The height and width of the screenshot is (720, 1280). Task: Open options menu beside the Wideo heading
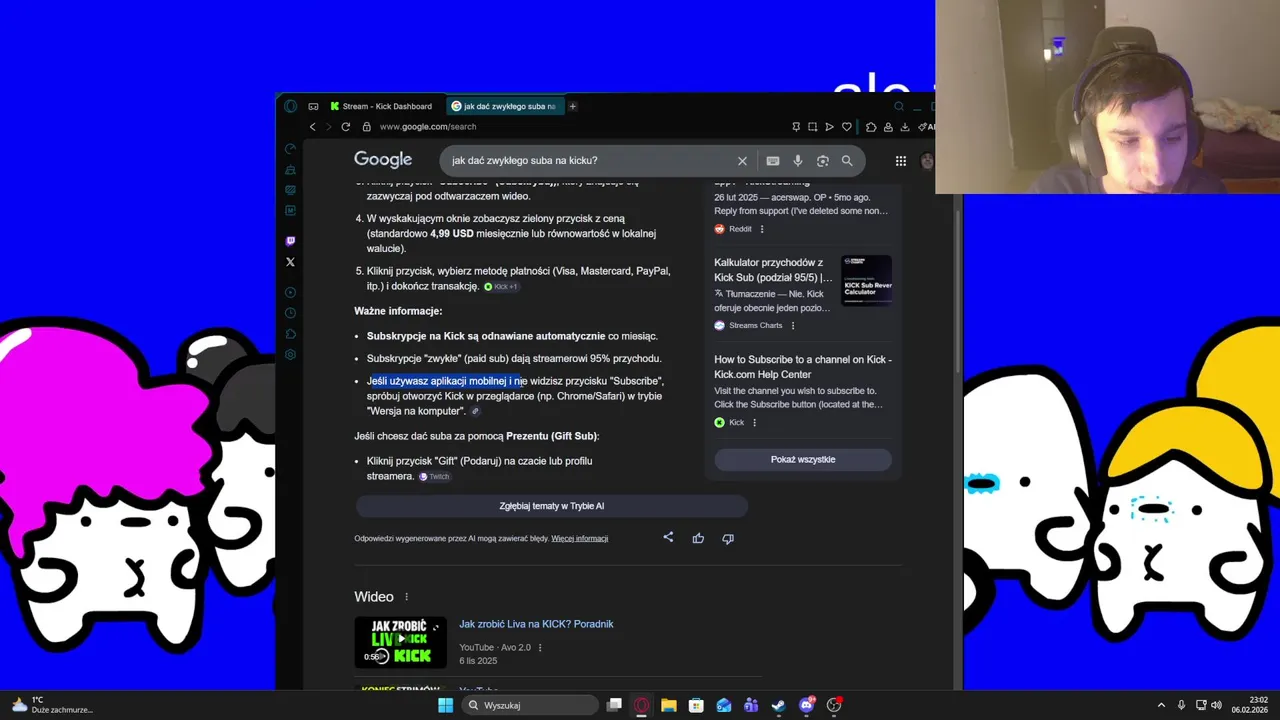coord(406,597)
